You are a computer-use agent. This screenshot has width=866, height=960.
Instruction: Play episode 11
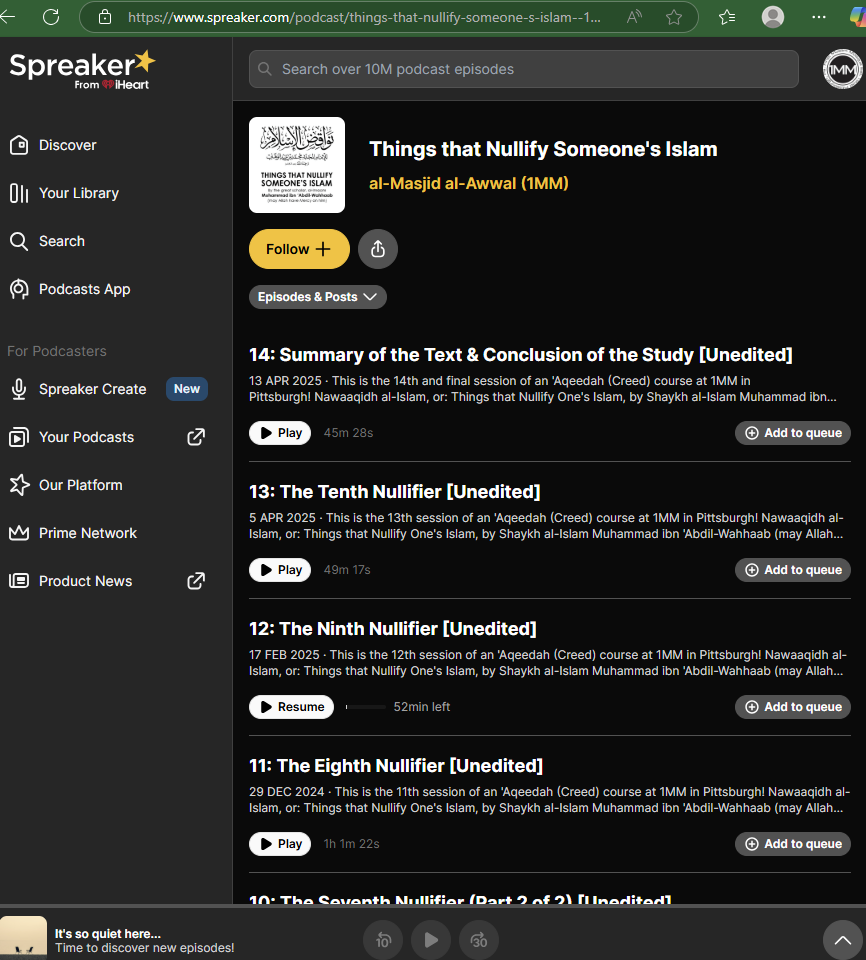tap(280, 844)
